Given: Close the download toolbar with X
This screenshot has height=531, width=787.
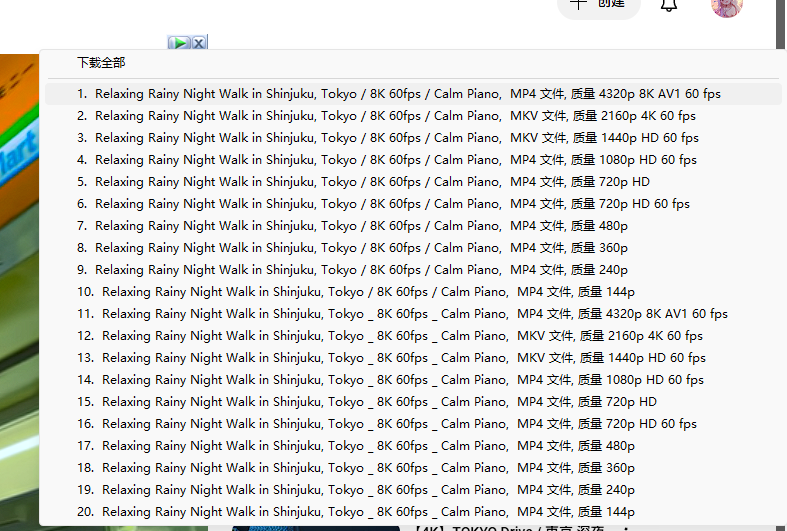Looking at the screenshot, I should point(199,42).
